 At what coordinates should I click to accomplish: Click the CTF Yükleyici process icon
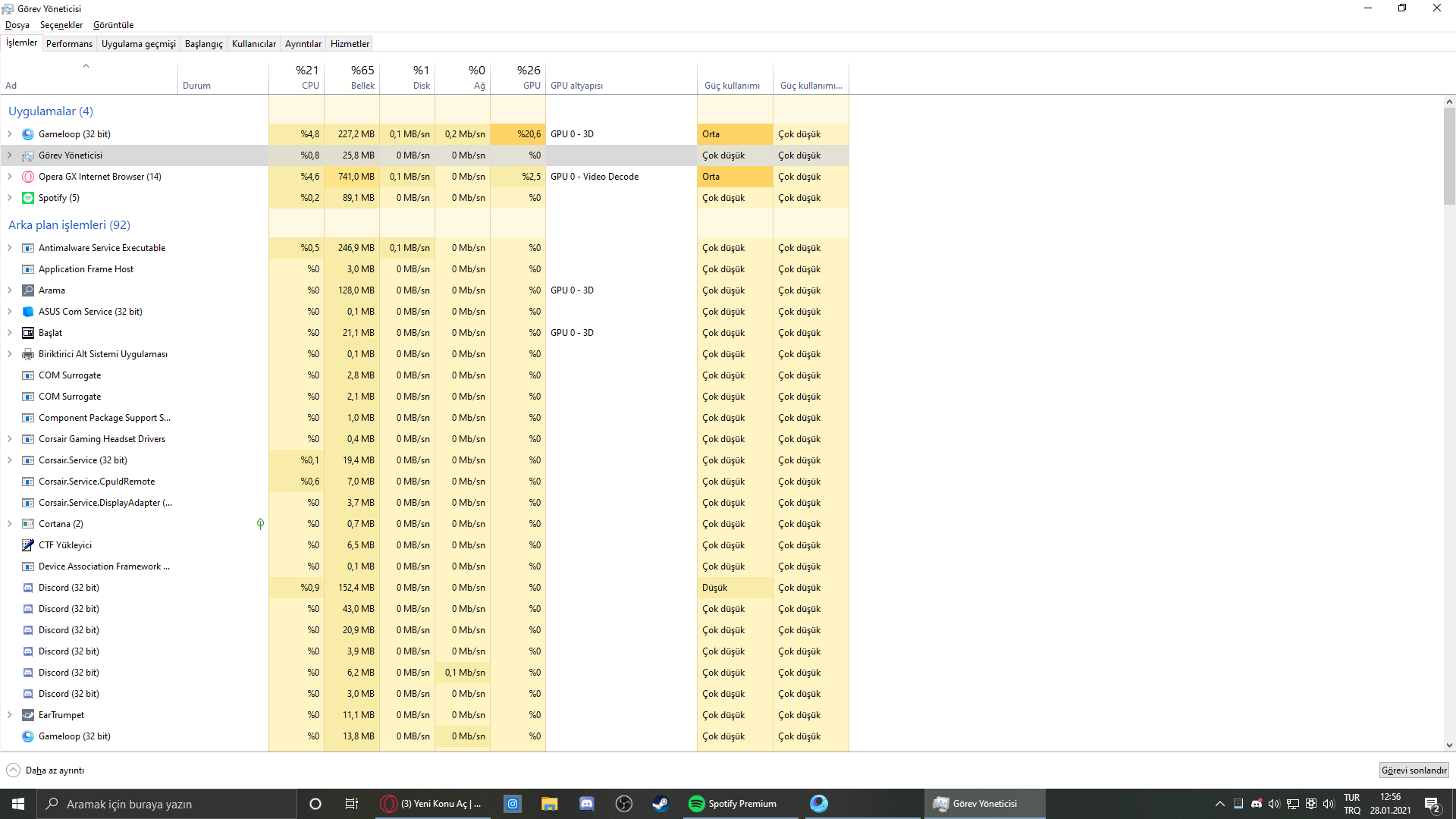coord(28,545)
